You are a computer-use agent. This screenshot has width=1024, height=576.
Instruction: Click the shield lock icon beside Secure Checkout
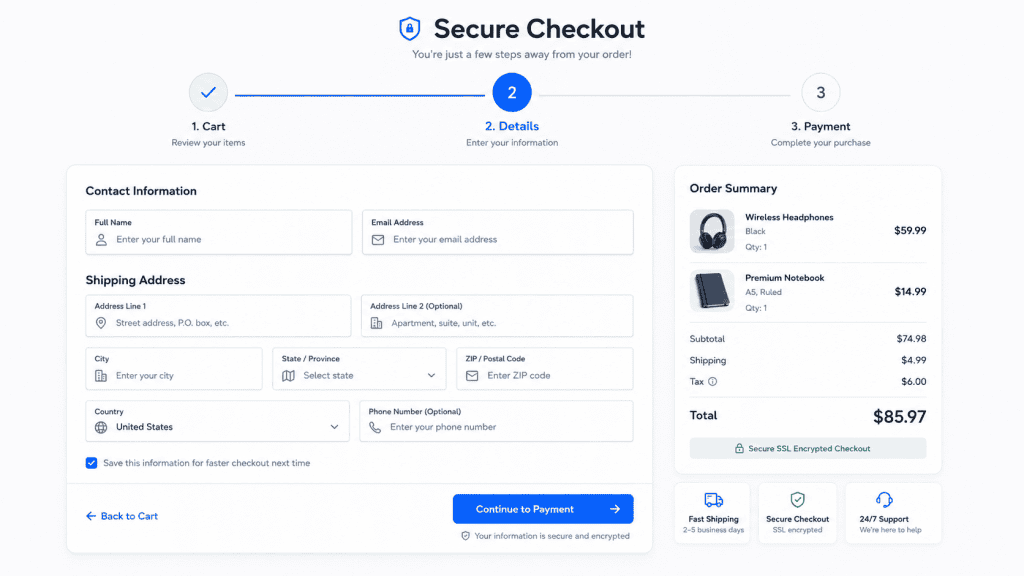tap(409, 29)
